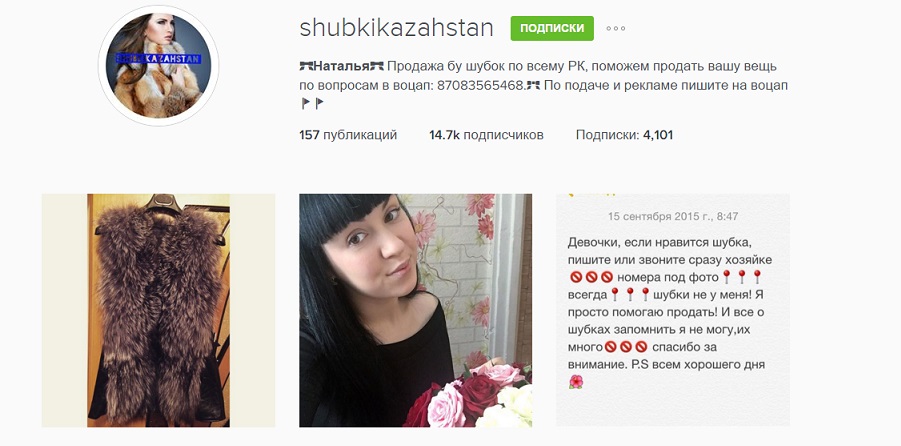Click the bow emoji after the phone number
This screenshot has width=901, height=446.
(x=533, y=86)
